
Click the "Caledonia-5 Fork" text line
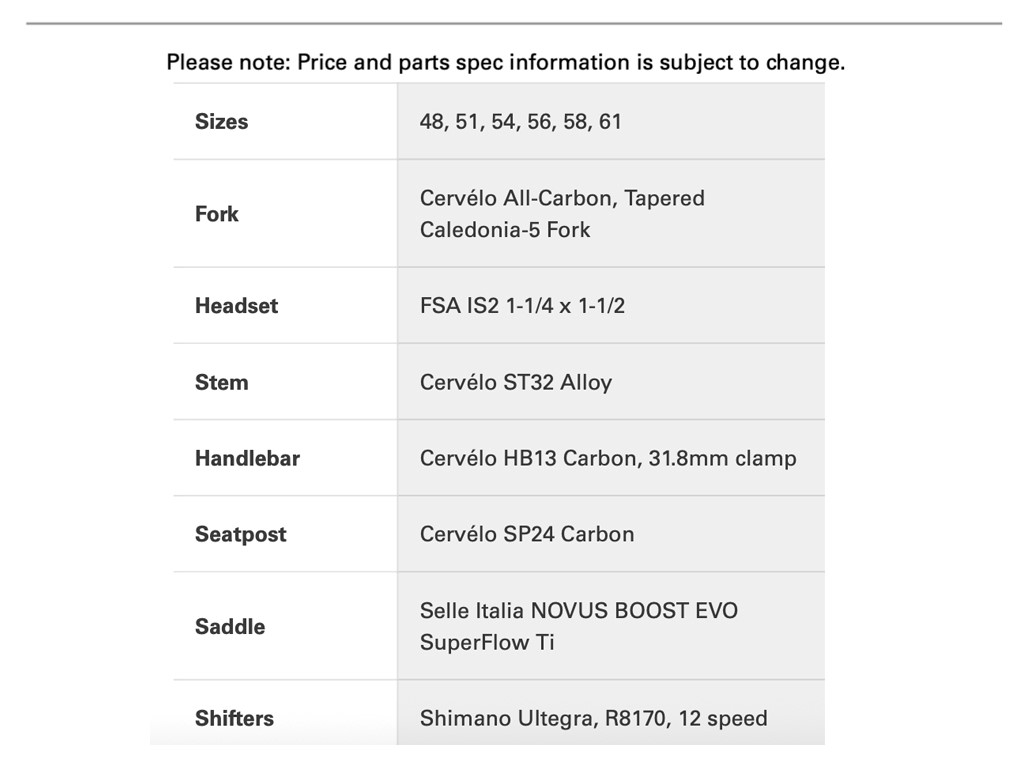click(x=505, y=230)
